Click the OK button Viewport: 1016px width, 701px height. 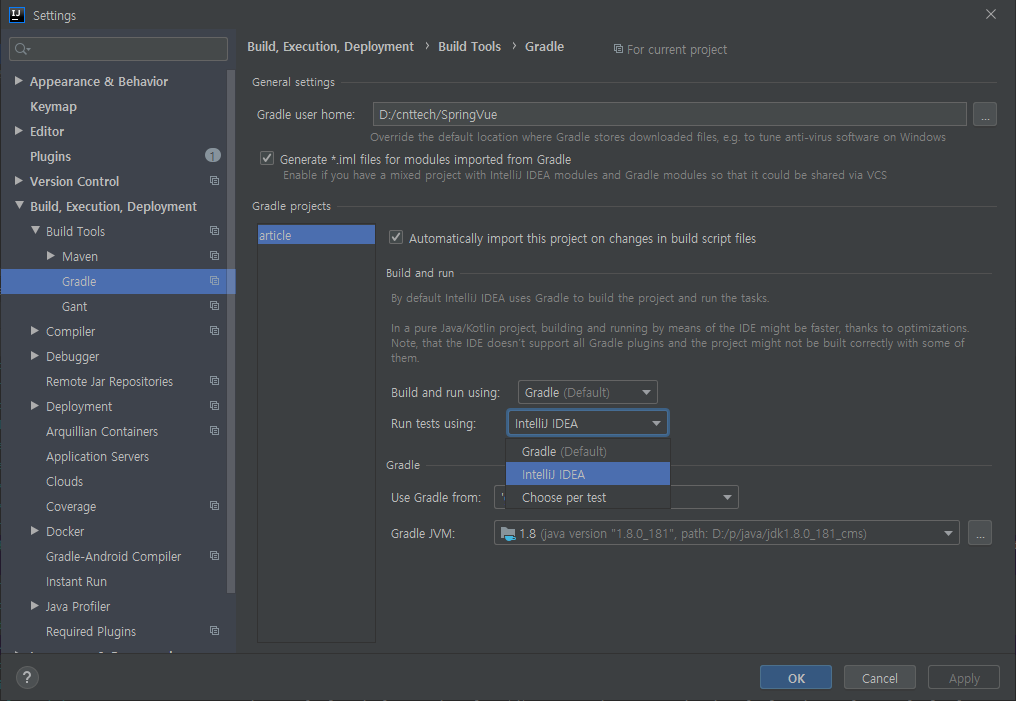(x=796, y=678)
